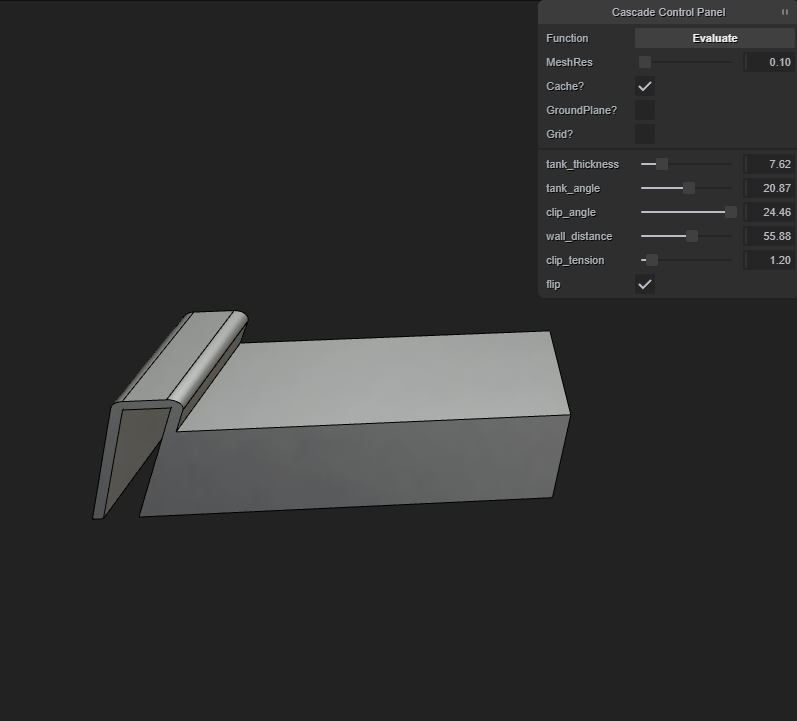Click the Function label
This screenshot has height=721, width=797.
point(567,38)
